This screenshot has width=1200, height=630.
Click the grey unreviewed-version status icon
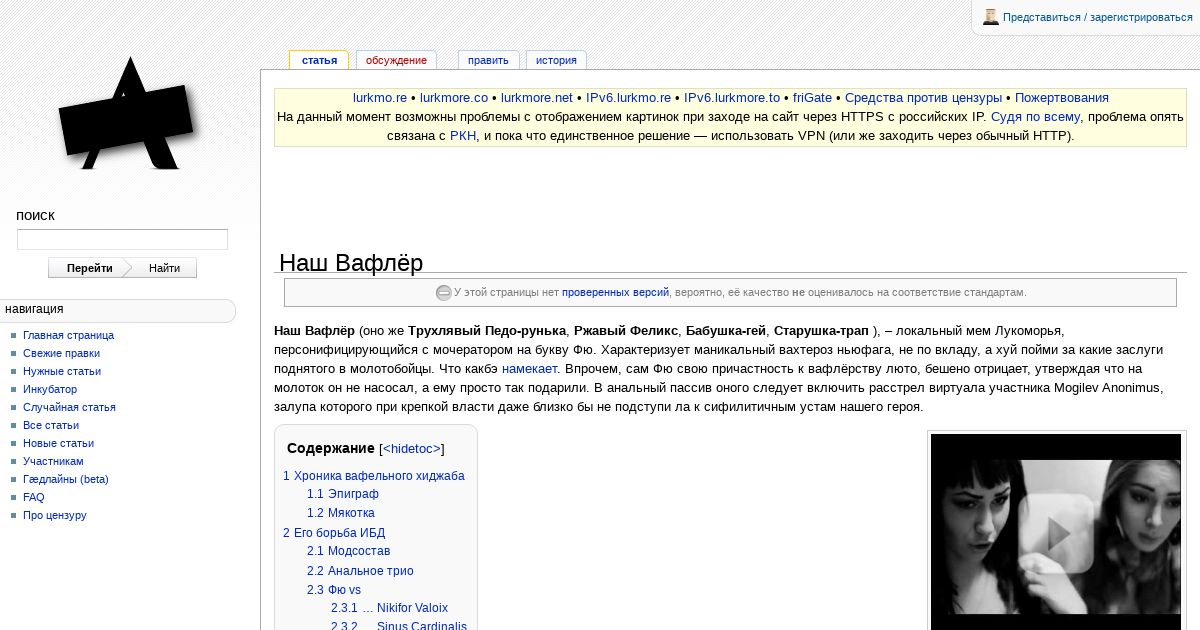pyautogui.click(x=444, y=293)
